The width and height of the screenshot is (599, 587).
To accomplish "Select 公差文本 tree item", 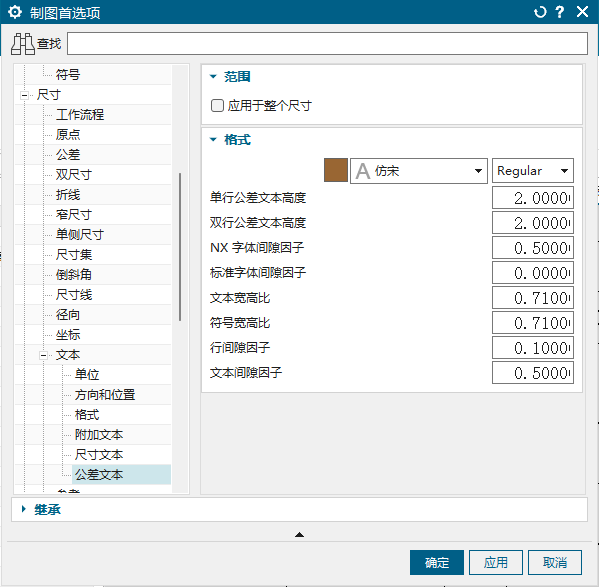I will pos(99,475).
